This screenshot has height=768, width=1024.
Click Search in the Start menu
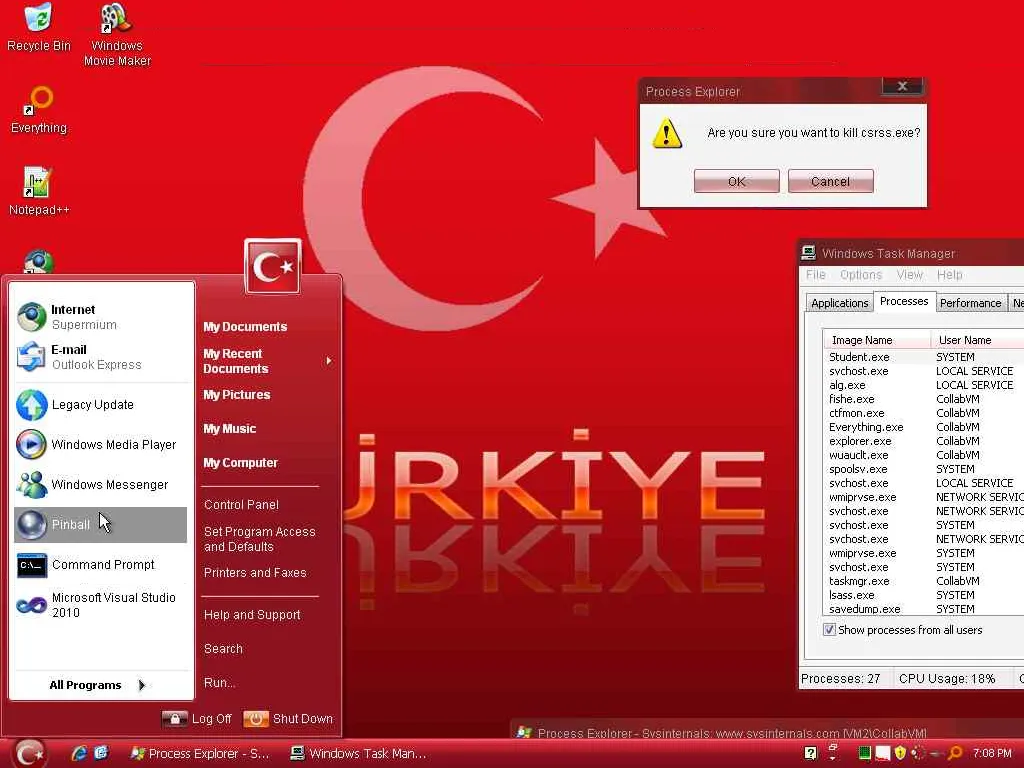pyautogui.click(x=223, y=648)
